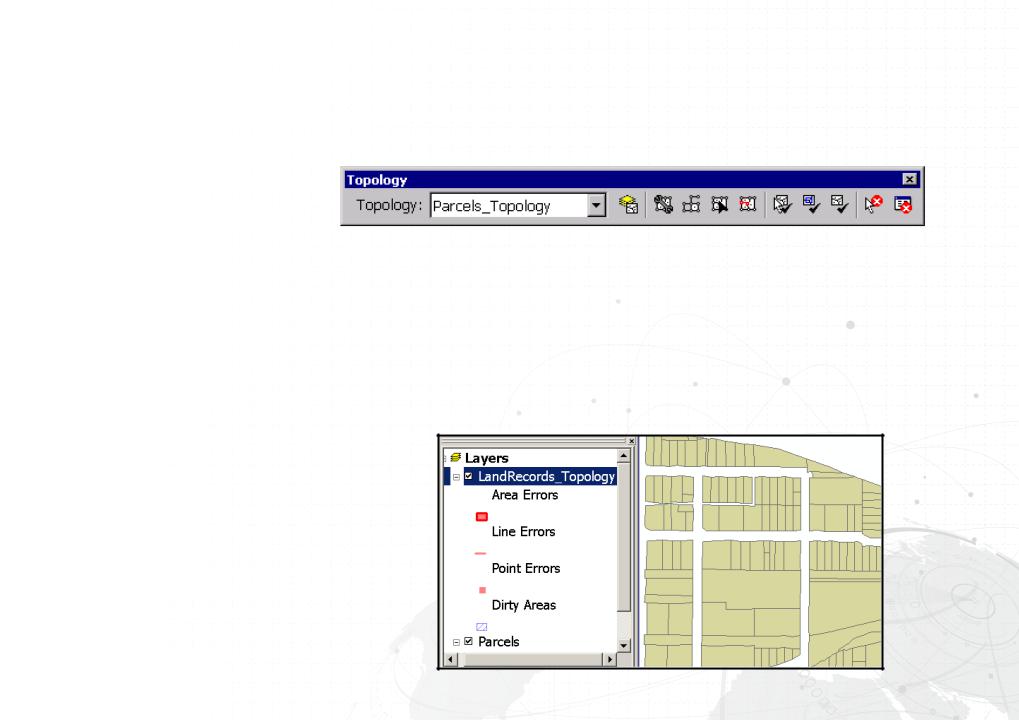Image resolution: width=1019 pixels, height=720 pixels.
Task: Click the Dirty Areas hatched symbol
Action: tap(482, 627)
